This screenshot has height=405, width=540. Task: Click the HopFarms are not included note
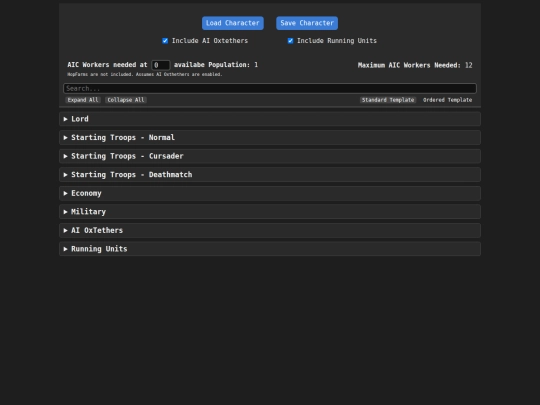click(145, 74)
